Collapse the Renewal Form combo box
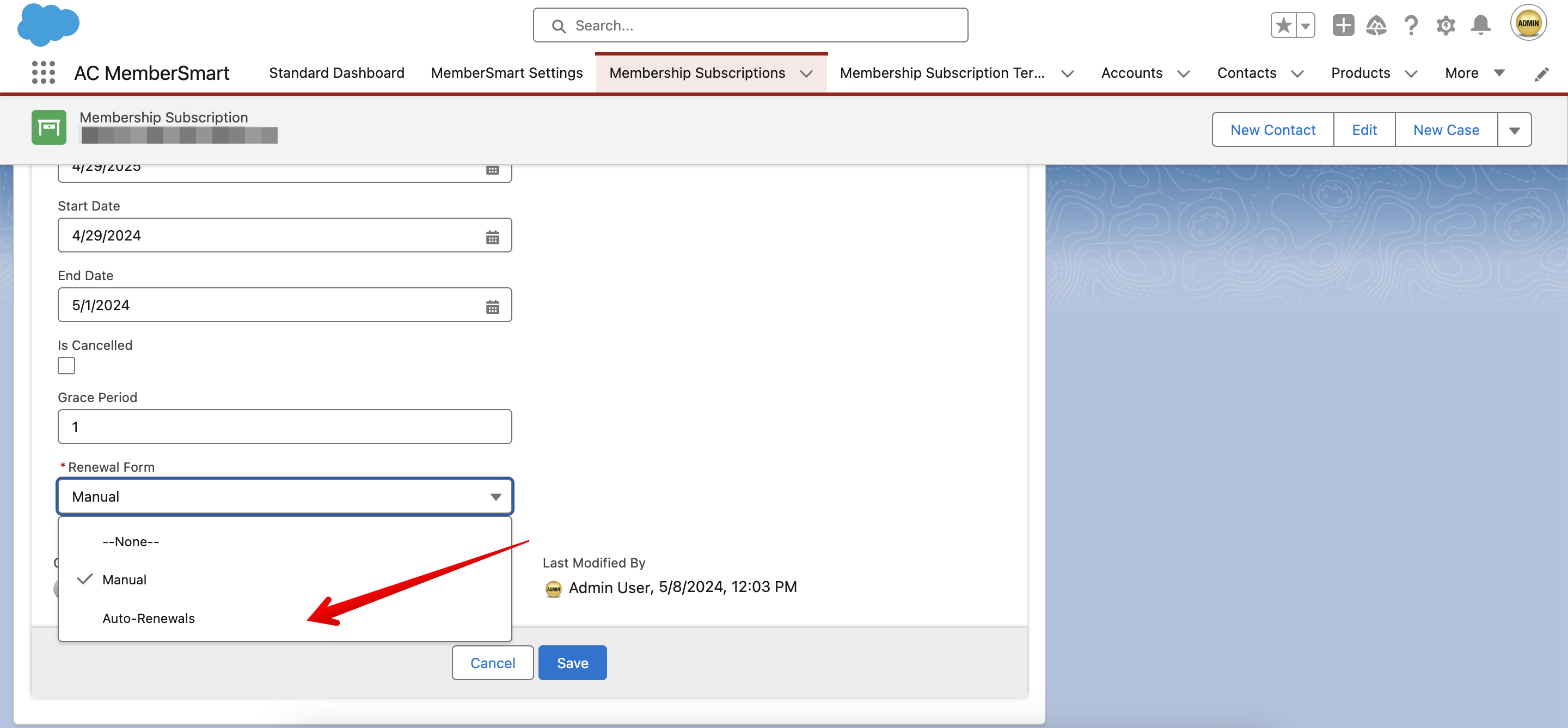 (285, 496)
